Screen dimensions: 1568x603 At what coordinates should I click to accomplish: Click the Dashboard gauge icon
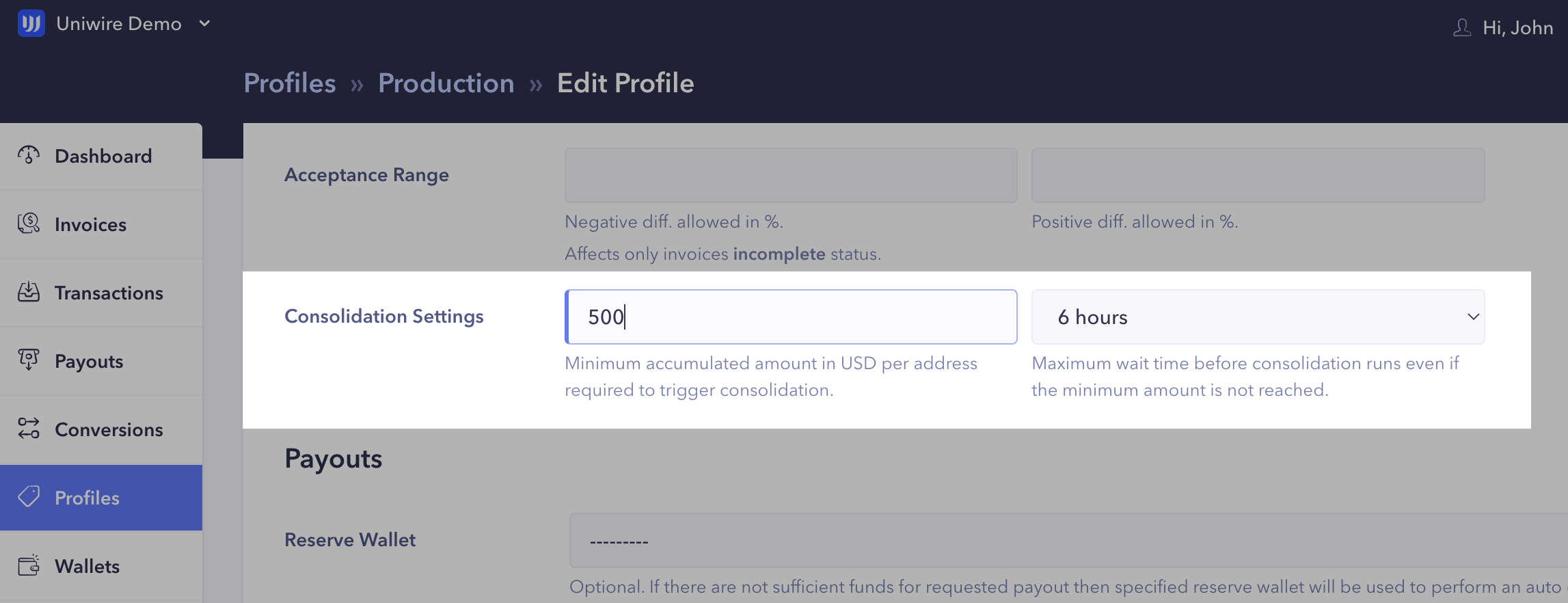(x=29, y=155)
